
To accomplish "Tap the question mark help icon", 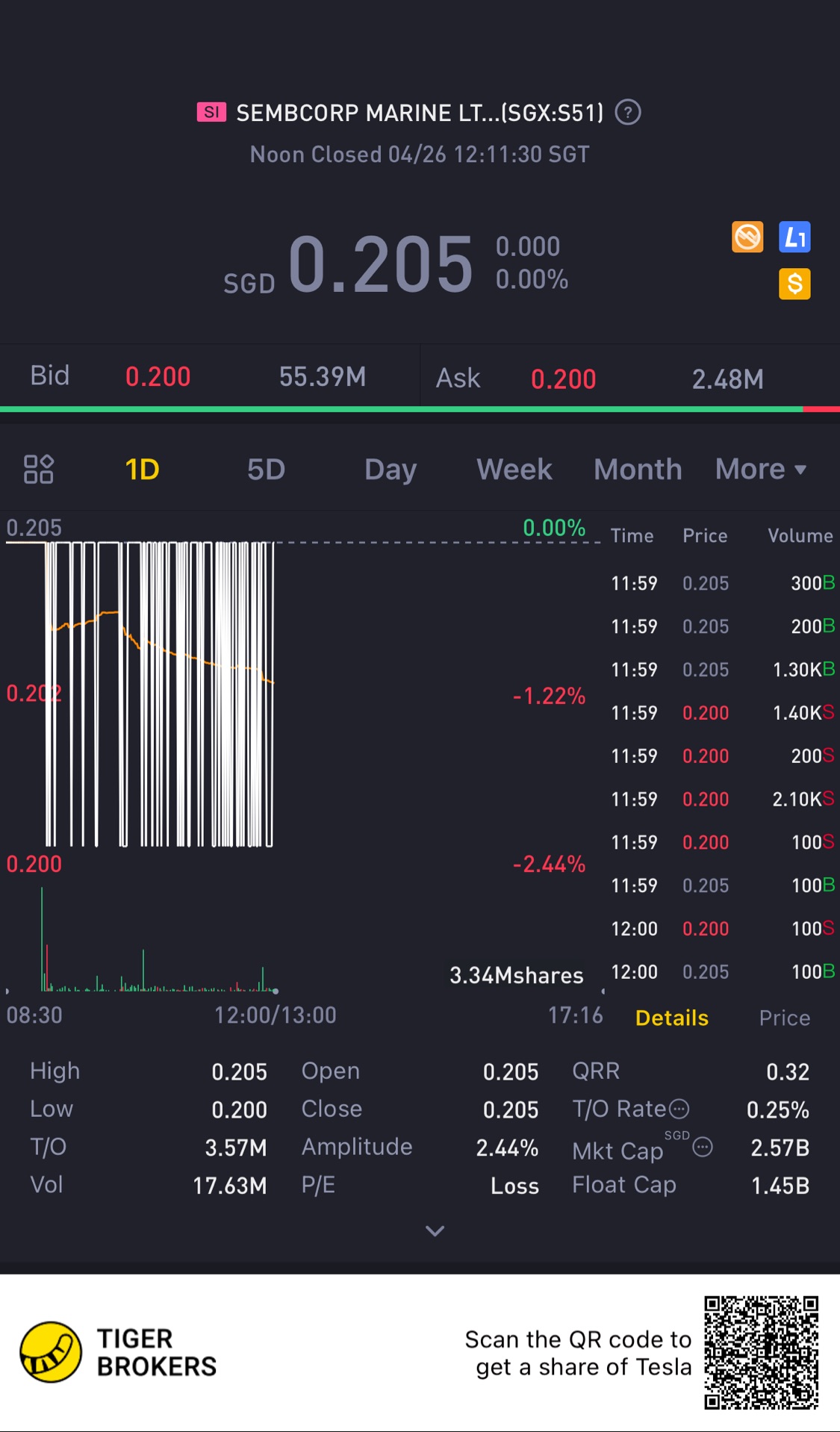I will (x=628, y=113).
